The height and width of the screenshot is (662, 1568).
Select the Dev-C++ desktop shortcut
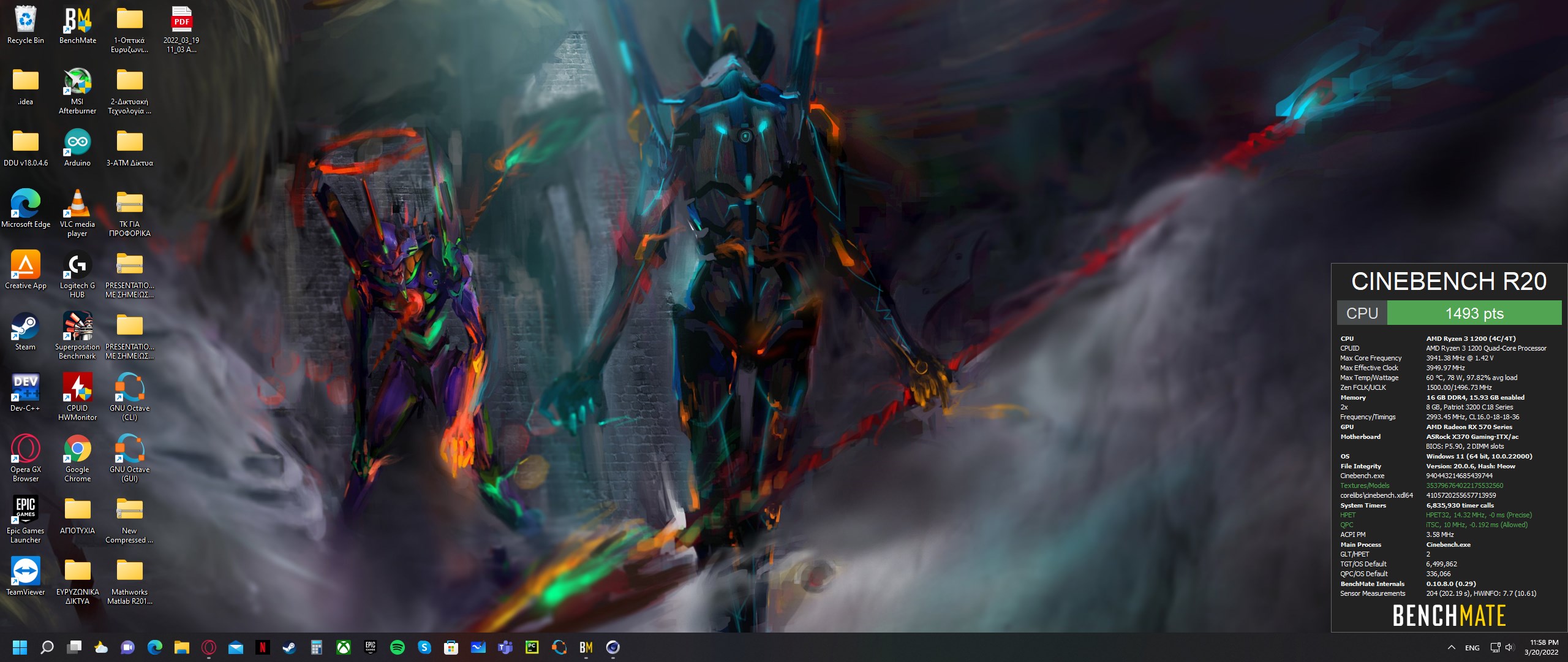point(26,392)
